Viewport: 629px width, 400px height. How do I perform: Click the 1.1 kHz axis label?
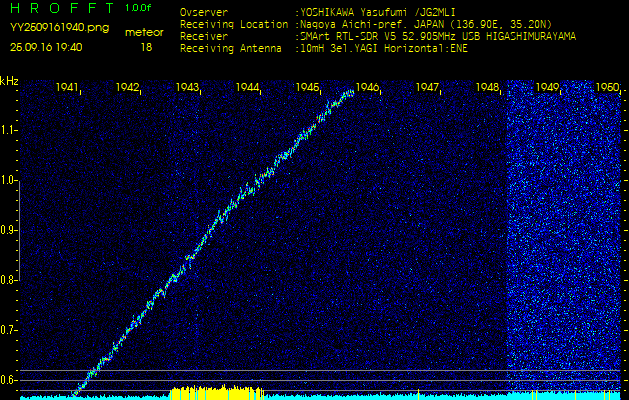click(10, 131)
